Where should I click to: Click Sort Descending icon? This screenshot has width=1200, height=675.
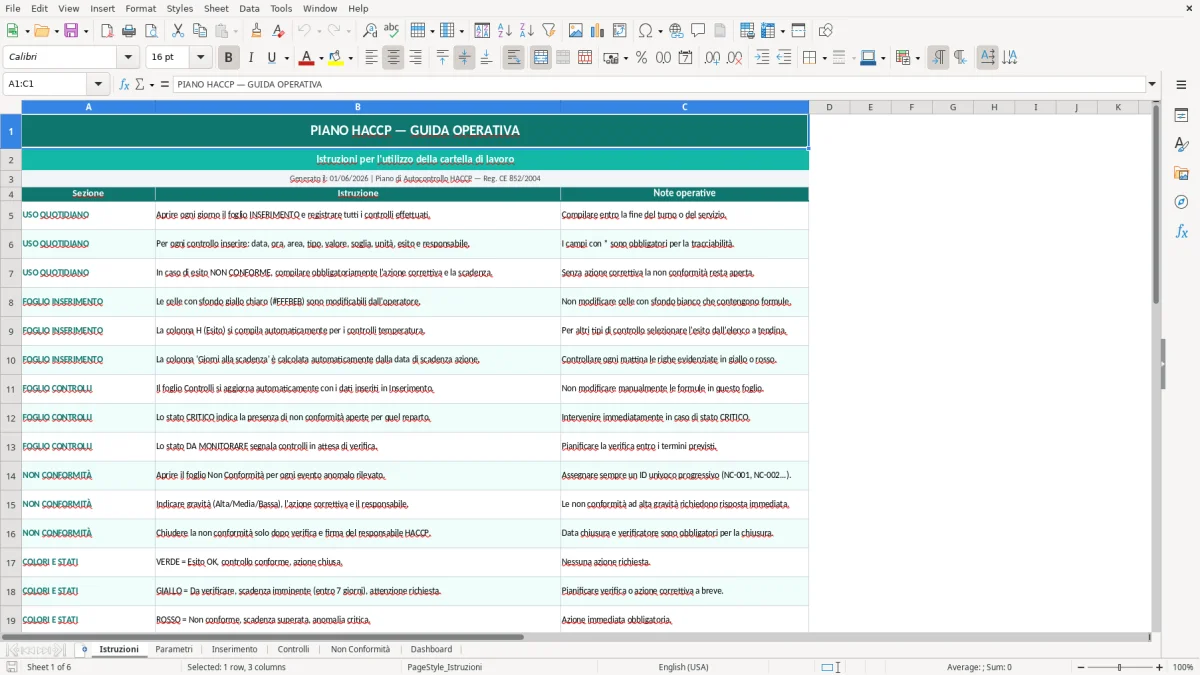coord(527,31)
